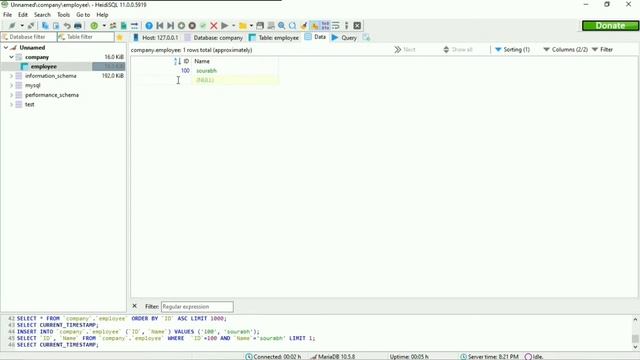640x360 pixels.
Task: Jump to the first row icon
Action: (160, 26)
